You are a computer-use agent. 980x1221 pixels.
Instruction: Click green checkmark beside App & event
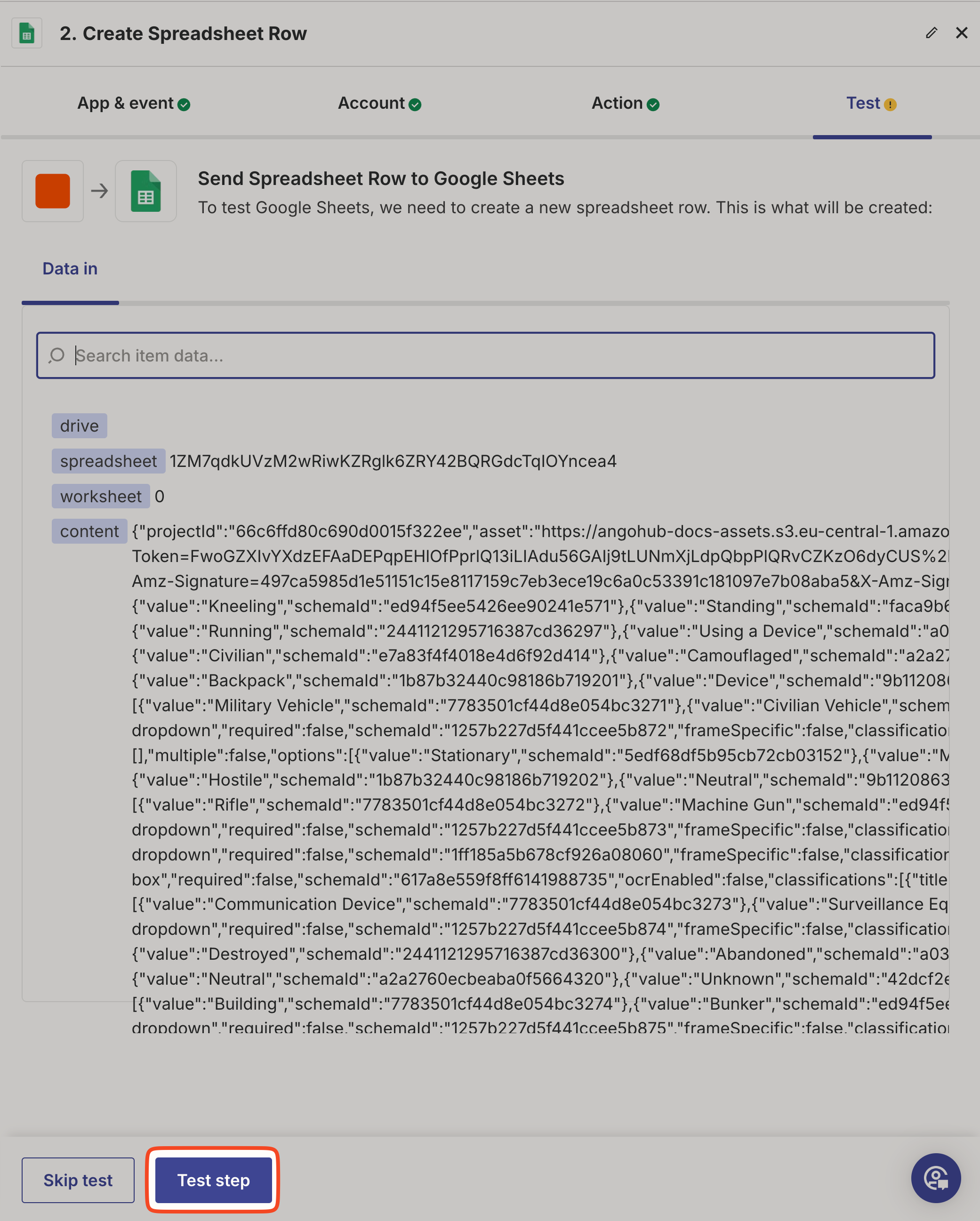coord(184,105)
